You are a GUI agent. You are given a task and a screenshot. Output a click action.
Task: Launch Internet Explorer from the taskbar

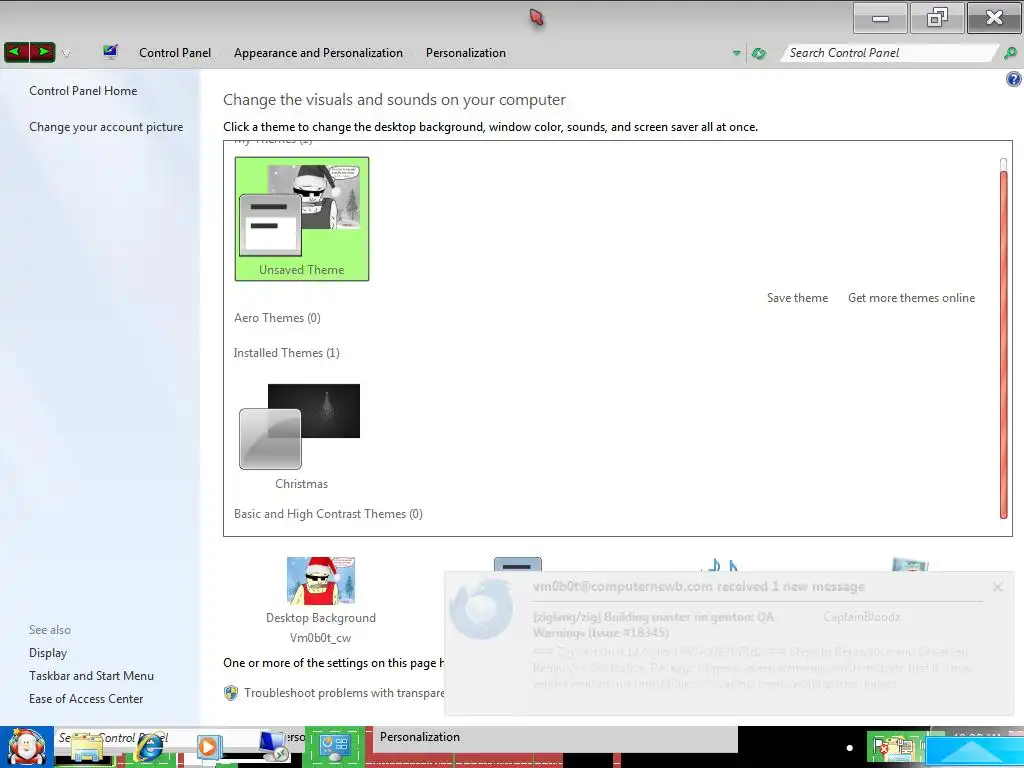[150, 748]
